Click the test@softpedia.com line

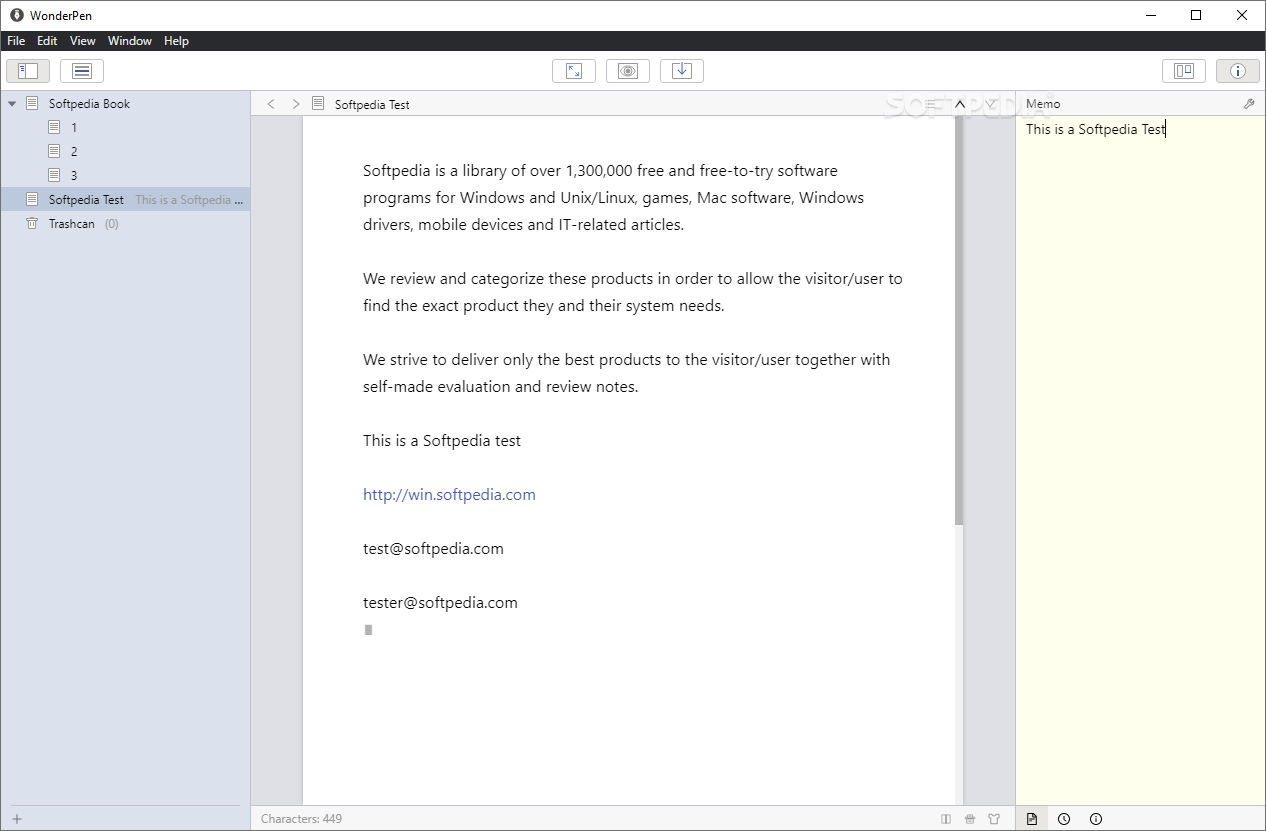coord(433,549)
